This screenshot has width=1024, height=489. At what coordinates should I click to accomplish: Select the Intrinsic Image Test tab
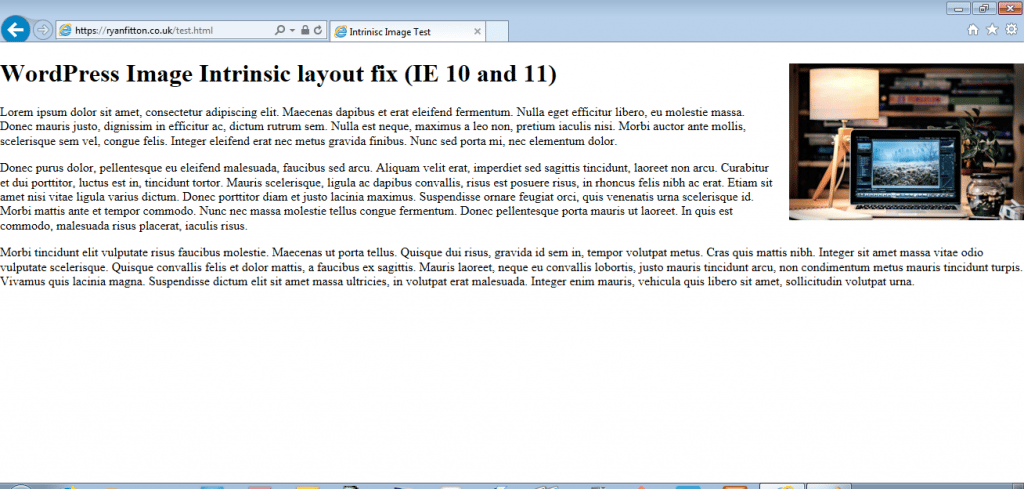(x=400, y=31)
